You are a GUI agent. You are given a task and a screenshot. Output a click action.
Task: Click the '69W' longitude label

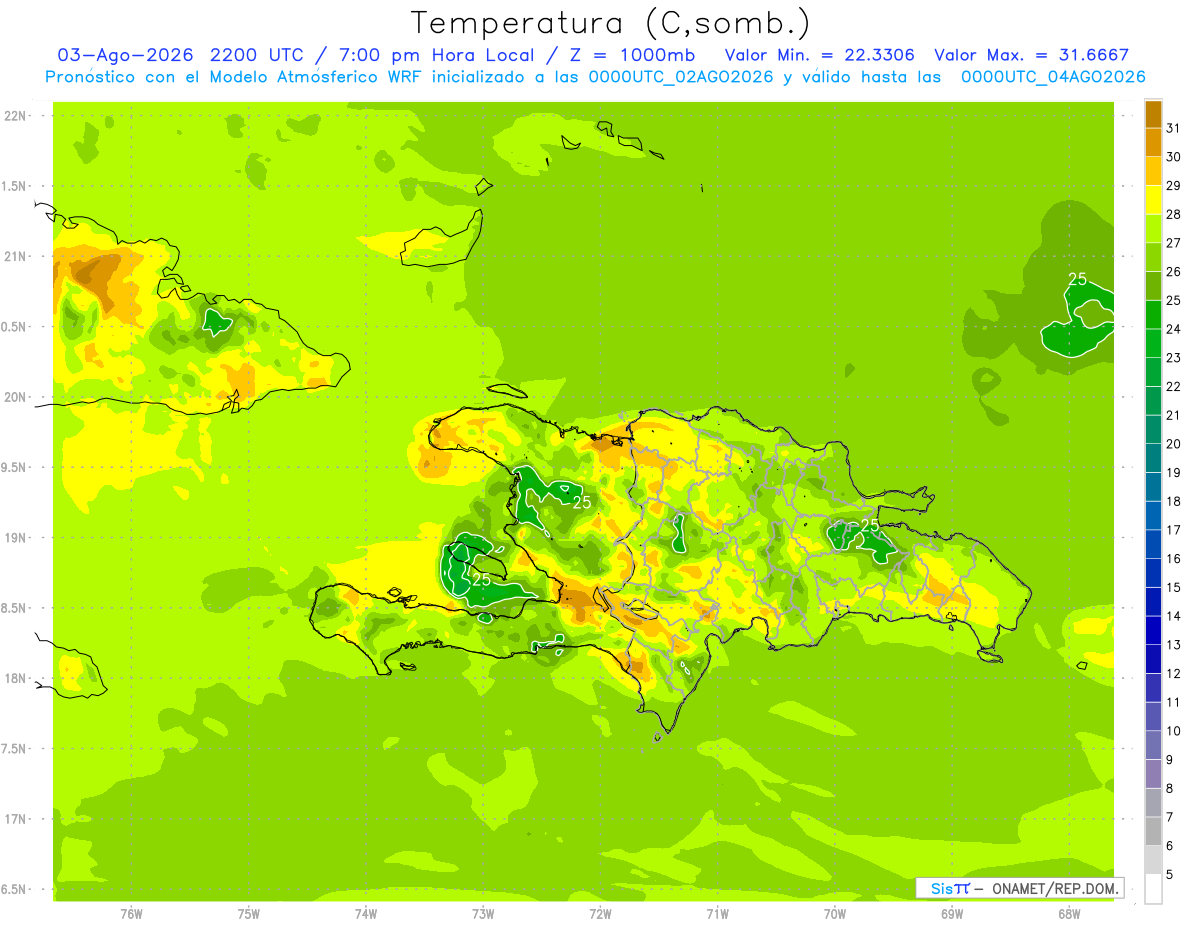pos(952,913)
